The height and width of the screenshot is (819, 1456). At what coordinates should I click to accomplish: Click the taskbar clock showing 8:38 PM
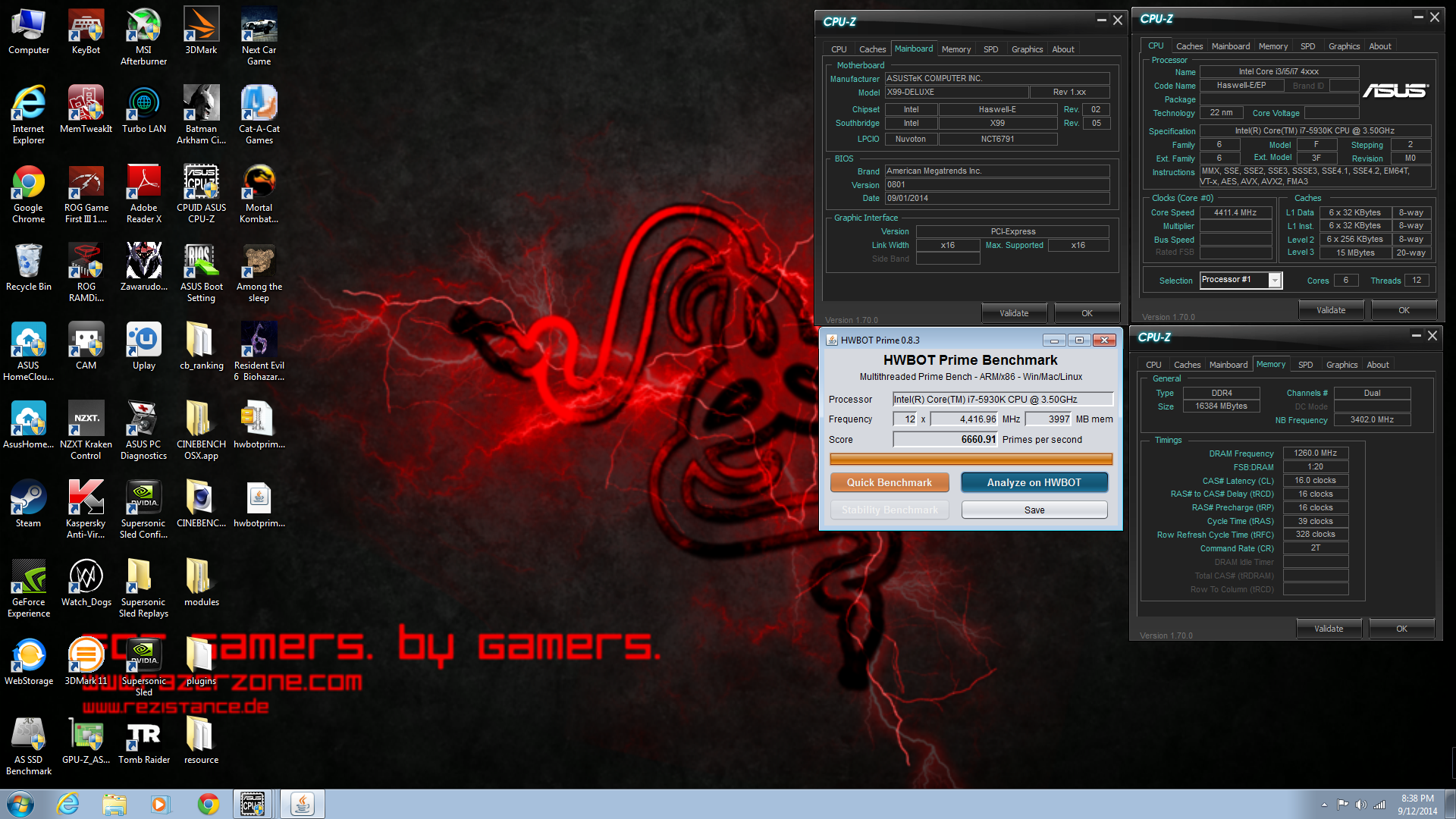pyautogui.click(x=1417, y=805)
